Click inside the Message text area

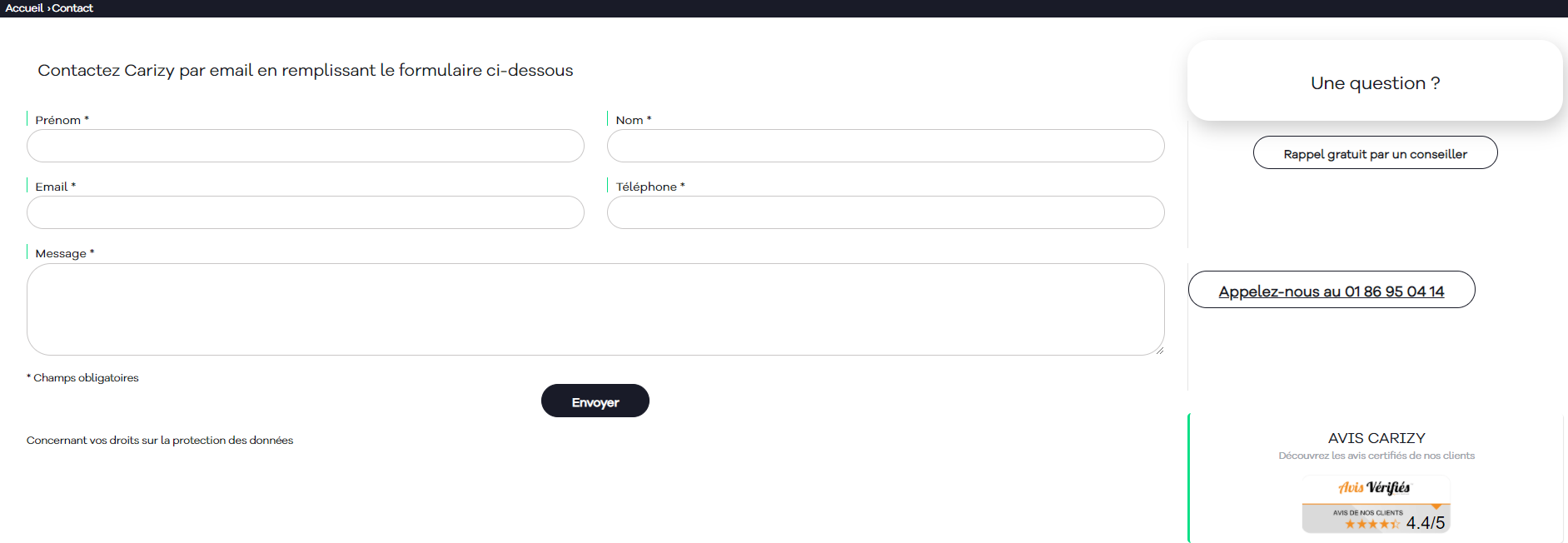[x=595, y=310]
